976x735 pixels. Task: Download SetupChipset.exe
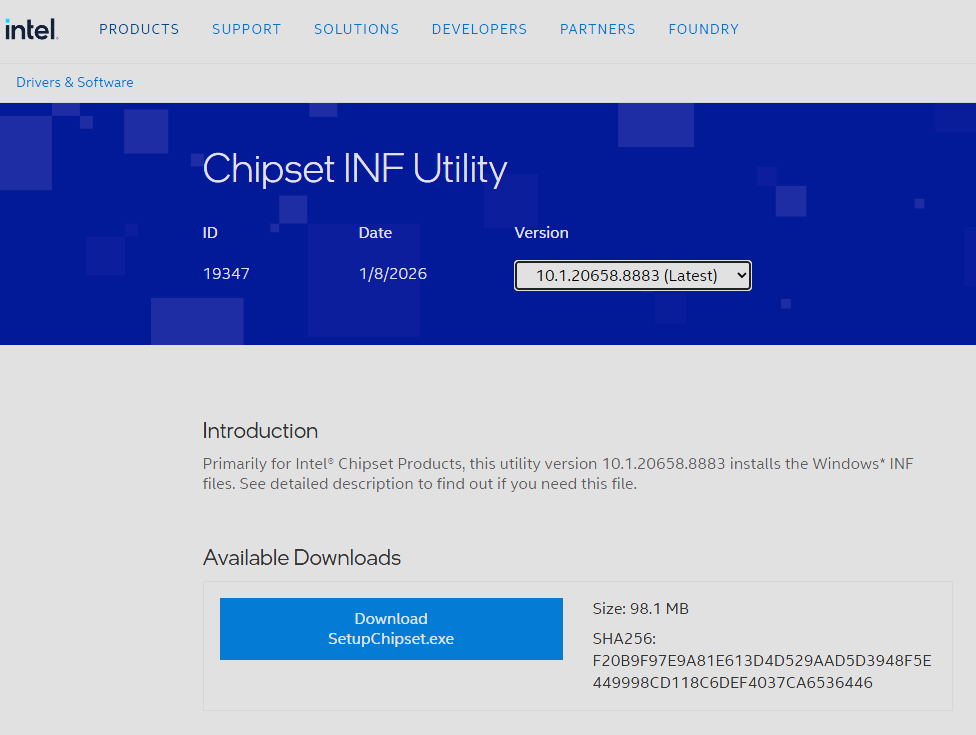pos(391,629)
